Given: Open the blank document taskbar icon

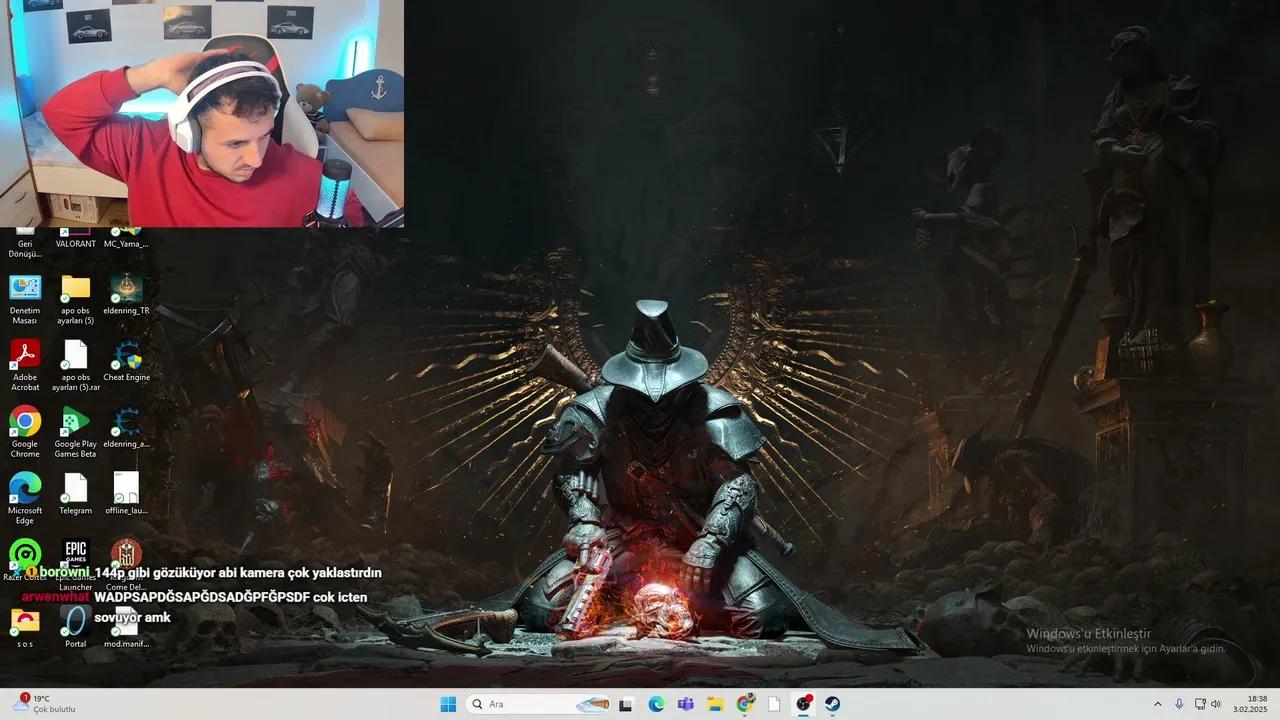Looking at the screenshot, I should coord(774,704).
